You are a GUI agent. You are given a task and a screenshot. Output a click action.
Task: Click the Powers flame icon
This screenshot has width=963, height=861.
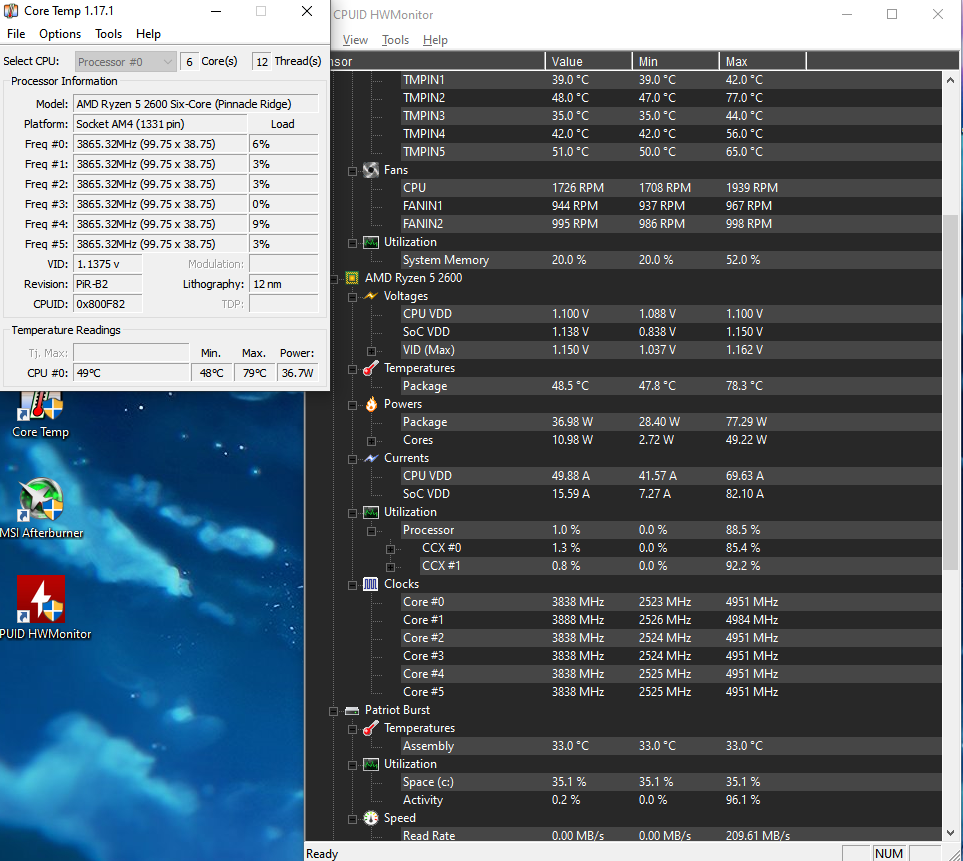(x=371, y=404)
